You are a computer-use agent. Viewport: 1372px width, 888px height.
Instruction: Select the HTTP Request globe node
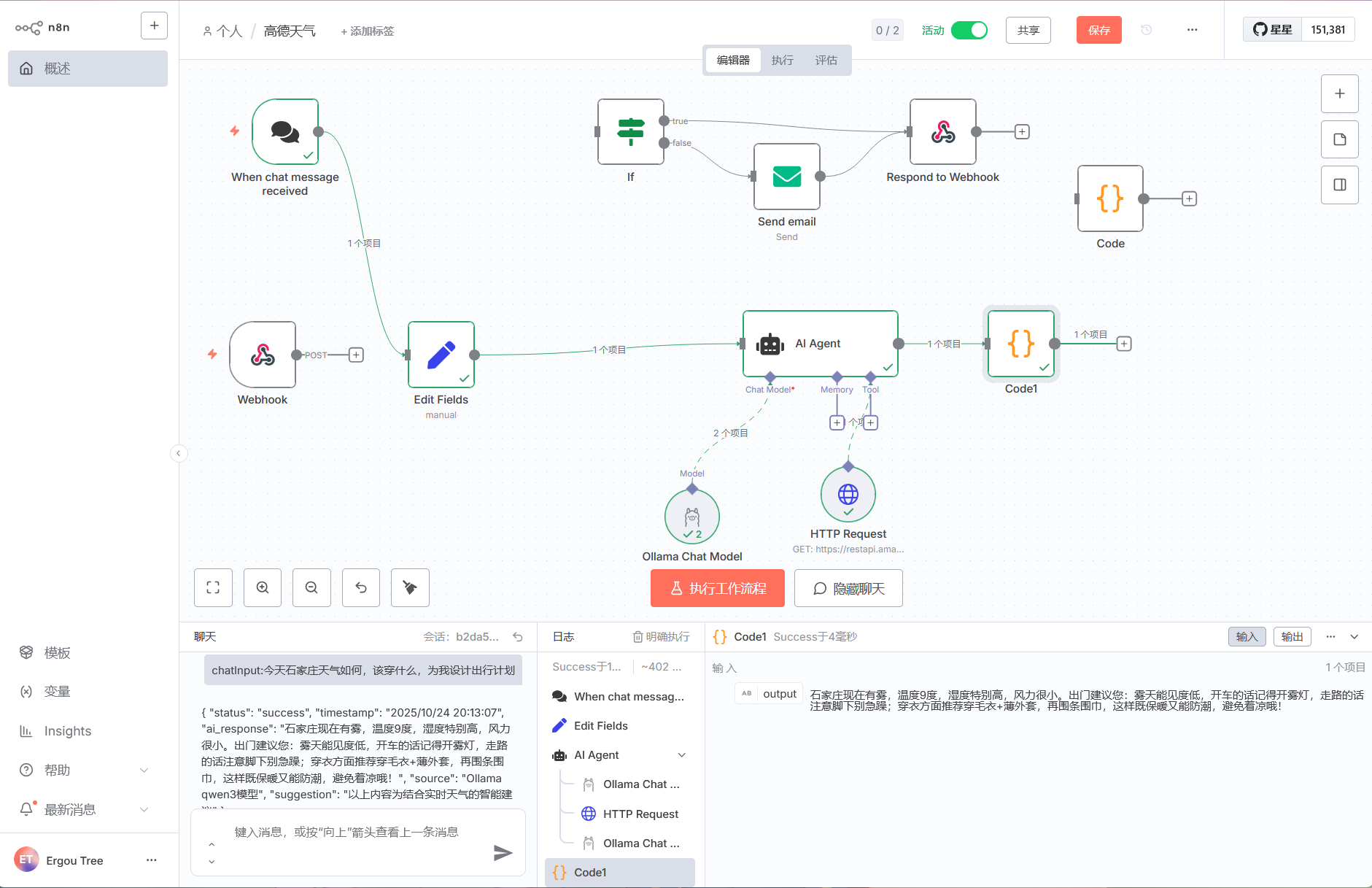[848, 494]
